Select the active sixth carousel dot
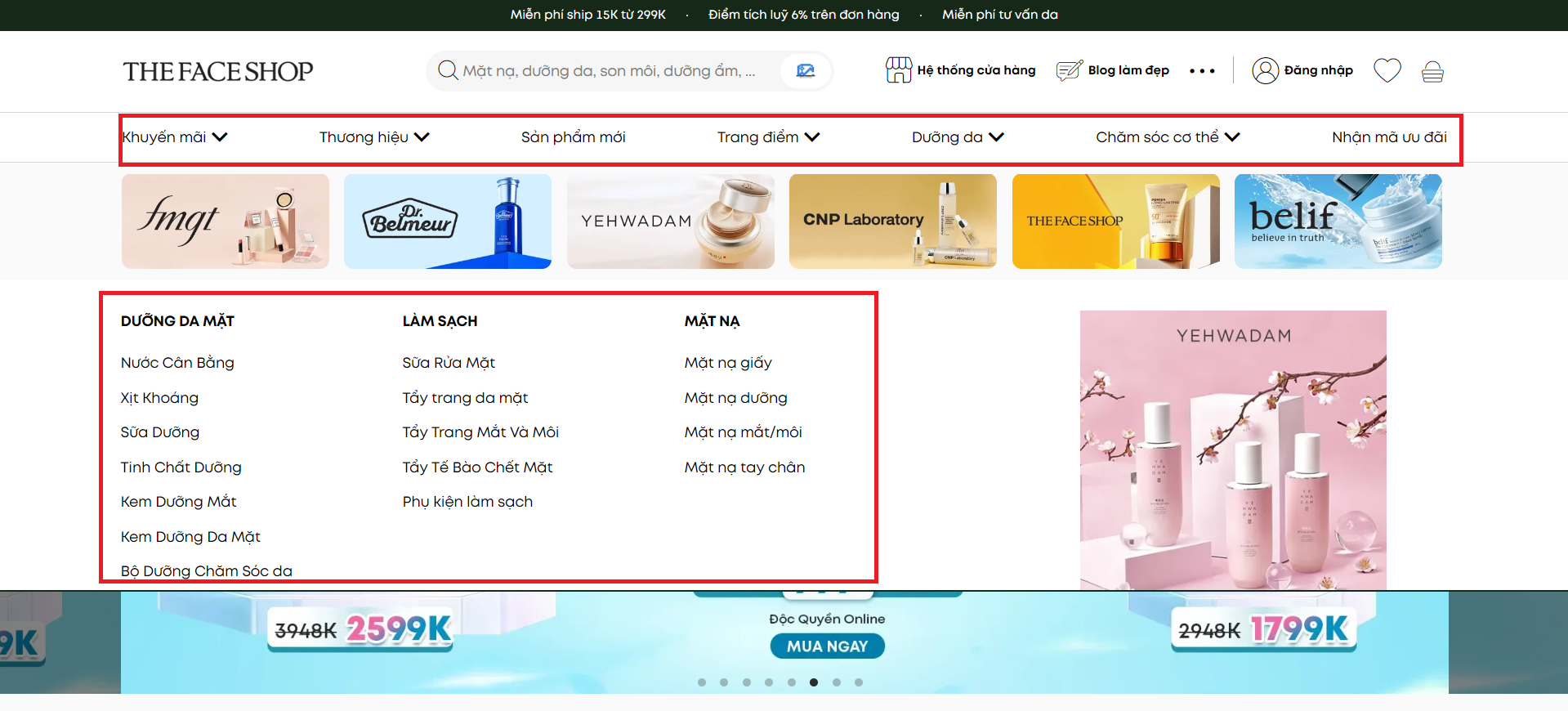 (814, 682)
